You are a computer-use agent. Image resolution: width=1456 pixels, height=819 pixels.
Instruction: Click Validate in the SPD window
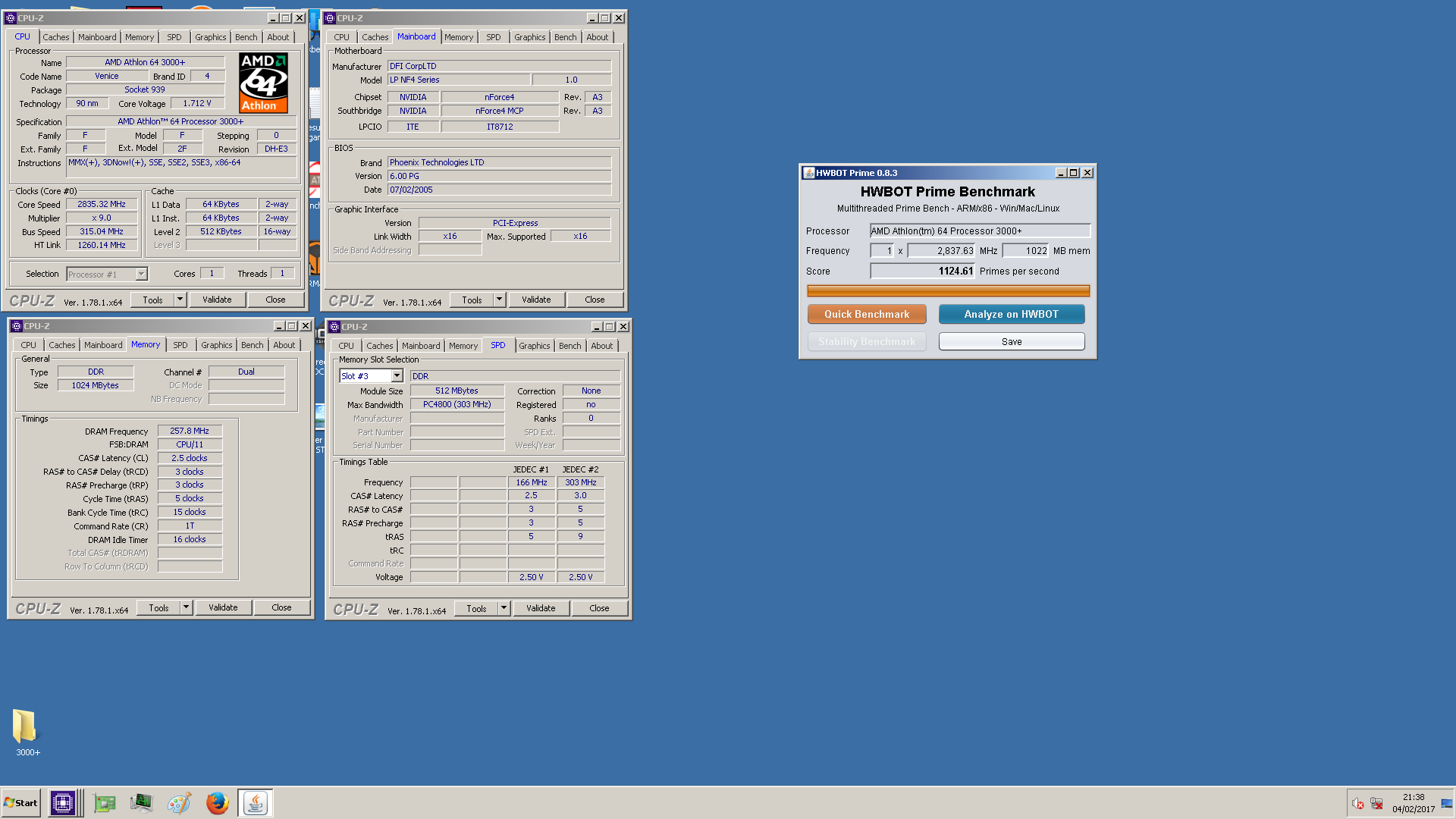(541, 608)
